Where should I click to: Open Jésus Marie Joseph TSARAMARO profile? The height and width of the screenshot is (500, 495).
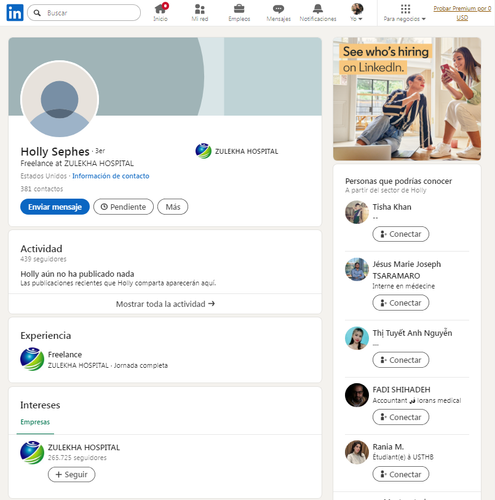pyautogui.click(x=407, y=270)
